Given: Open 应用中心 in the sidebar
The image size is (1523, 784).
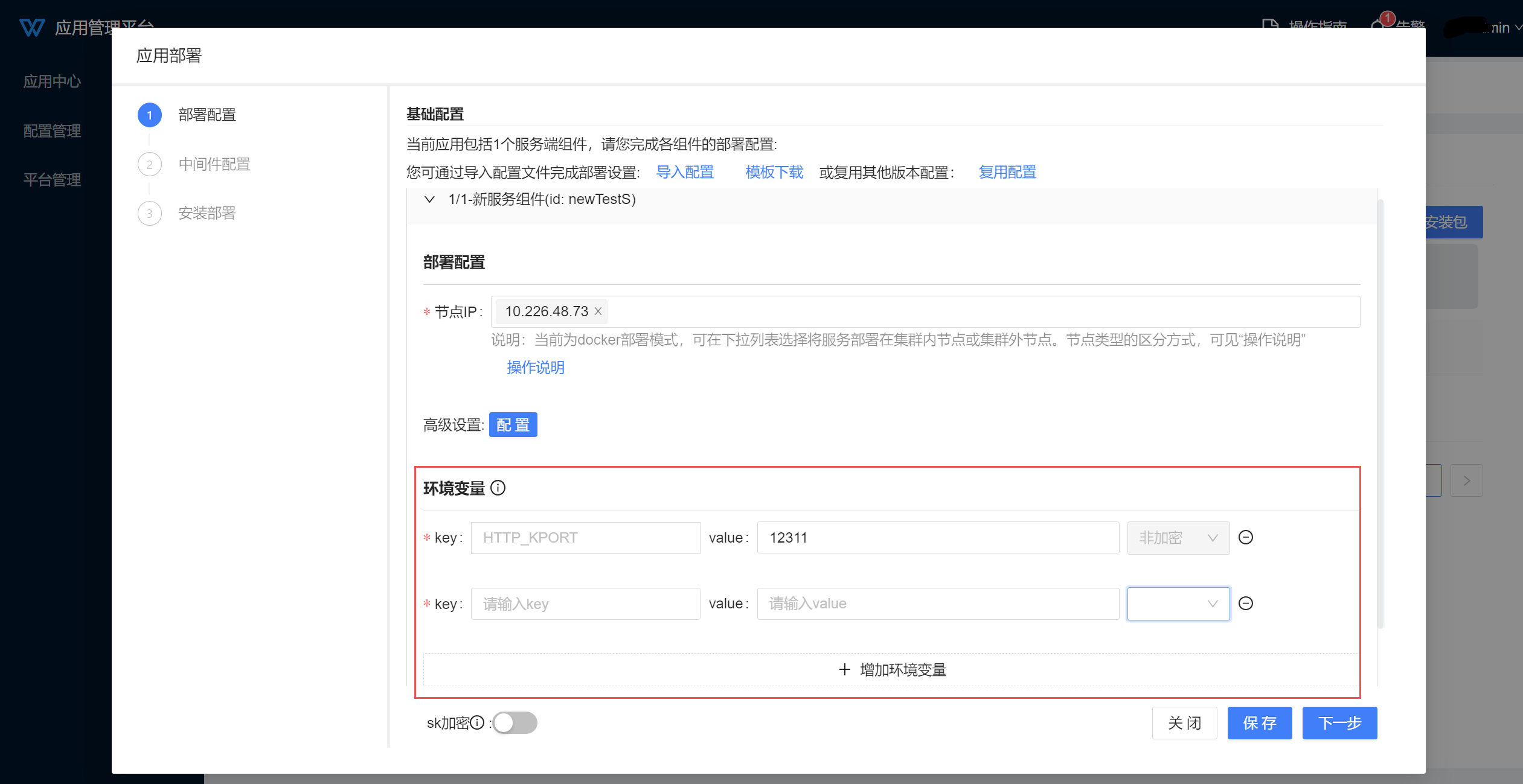Looking at the screenshot, I should click(52, 81).
